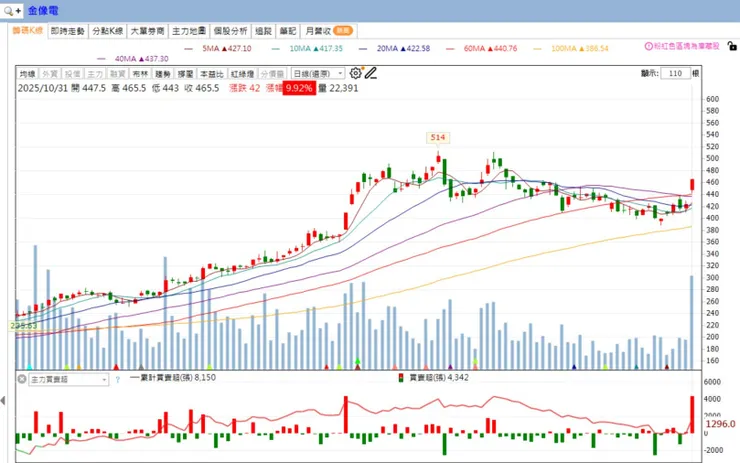The width and height of the screenshot is (740, 463).
Task: Toggle the 主力 overlay button
Action: point(95,74)
